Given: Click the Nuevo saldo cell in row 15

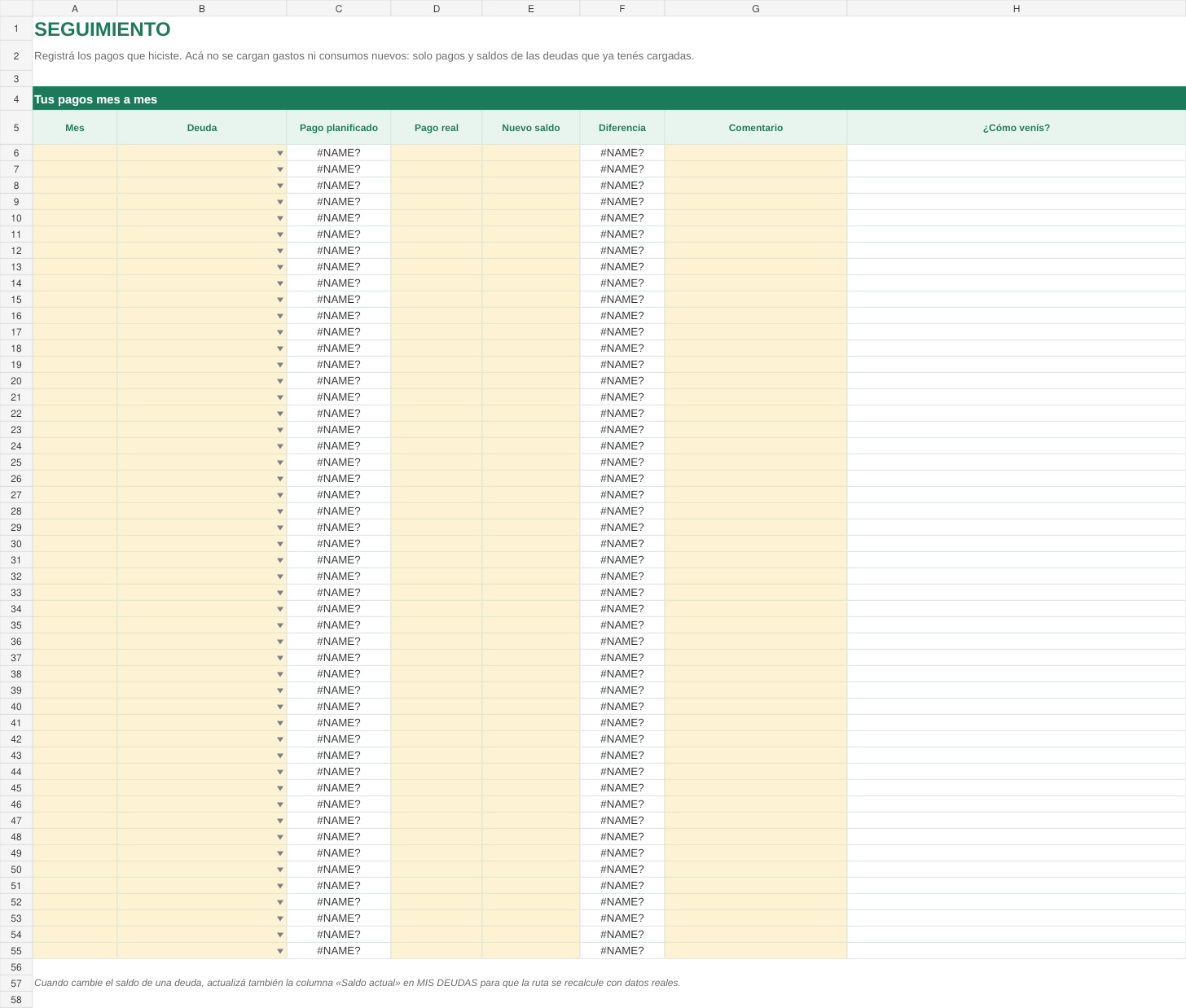Looking at the screenshot, I should point(531,300).
